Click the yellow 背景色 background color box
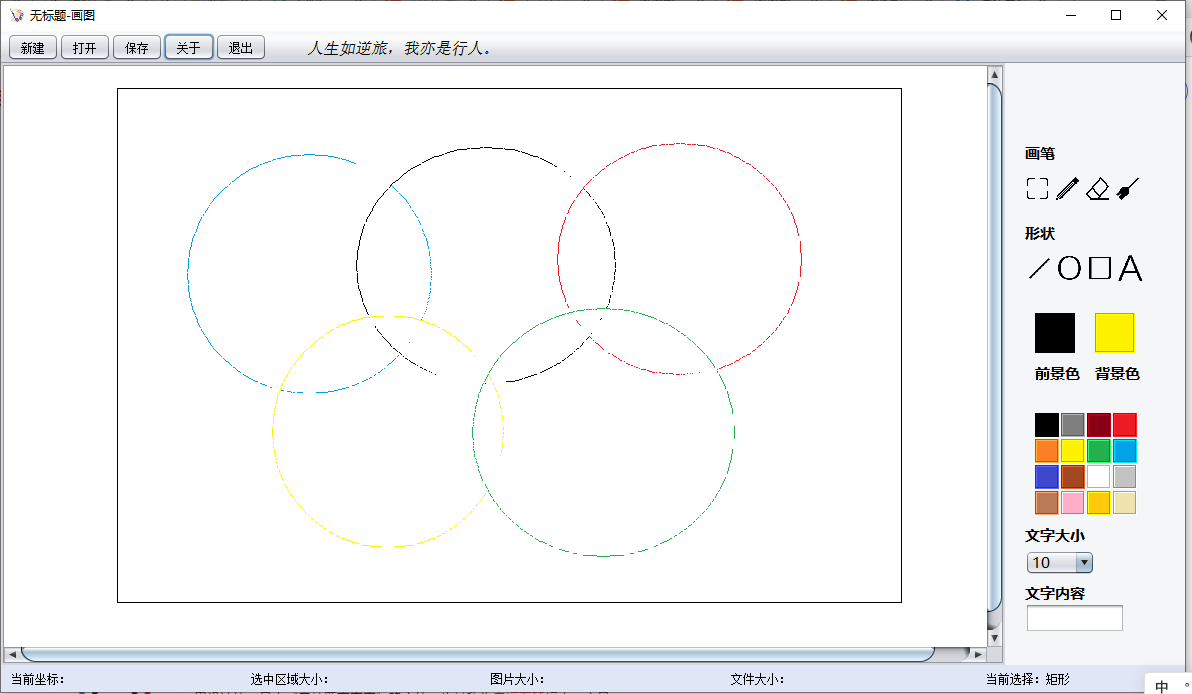 [x=1114, y=333]
